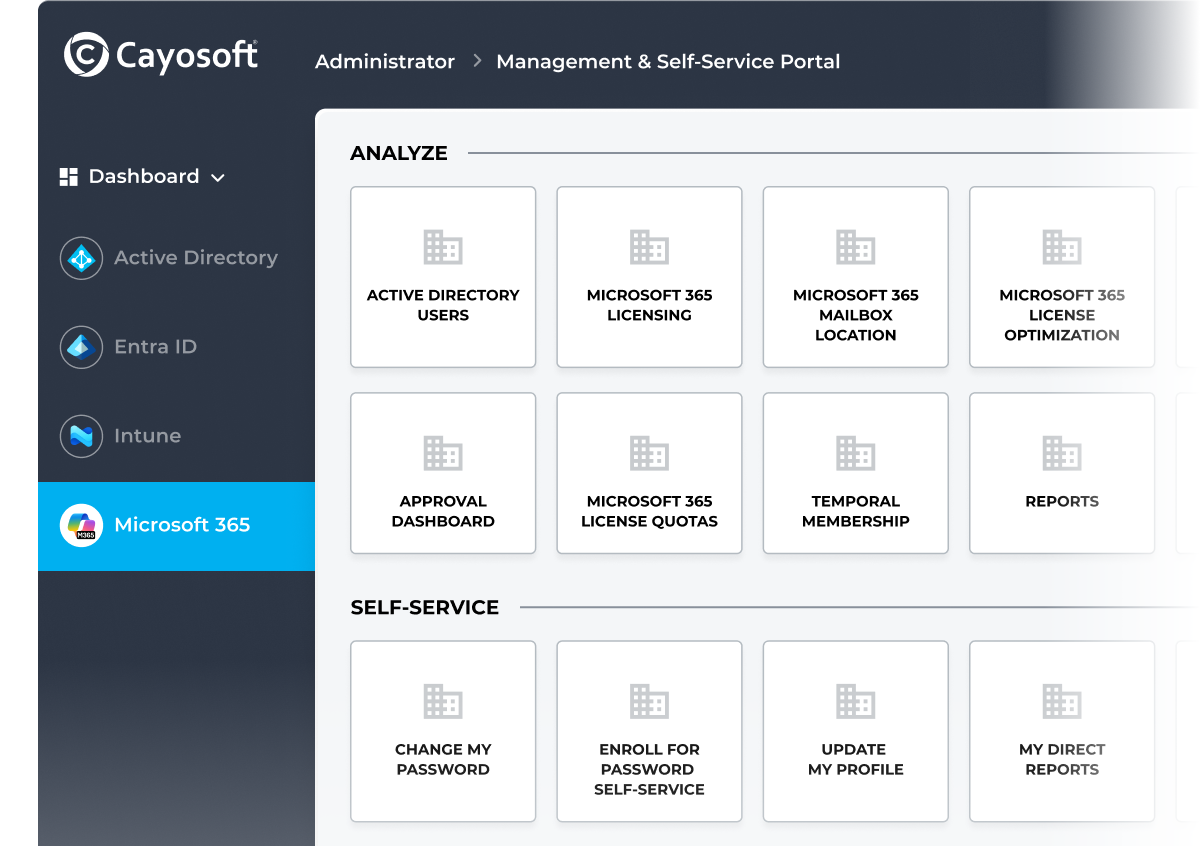Click the building icon on Microsoft 365 Licensing tile
The width and height of the screenshot is (1200, 846).
649,247
